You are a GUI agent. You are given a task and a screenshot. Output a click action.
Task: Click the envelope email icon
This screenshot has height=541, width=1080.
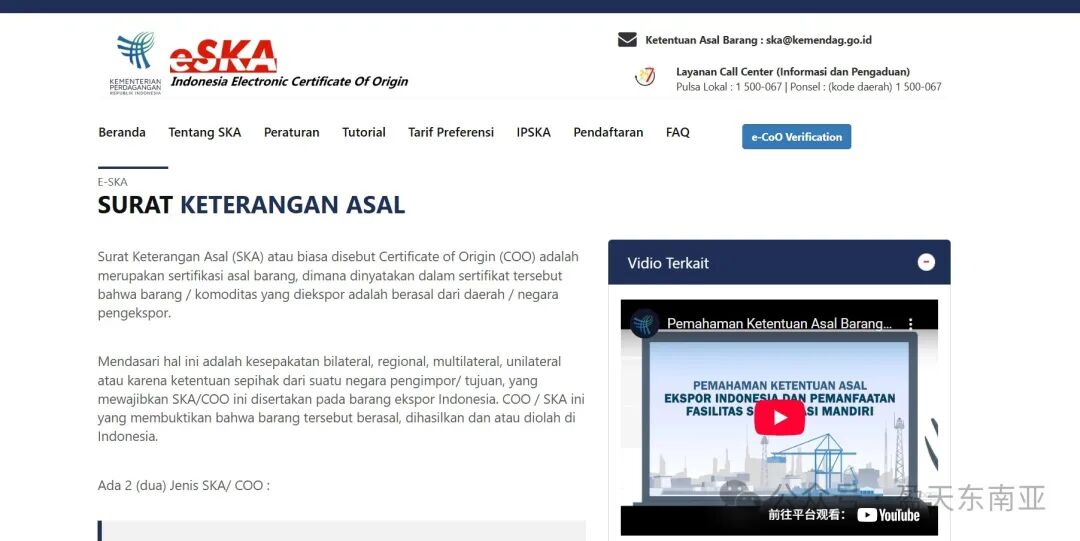627,40
